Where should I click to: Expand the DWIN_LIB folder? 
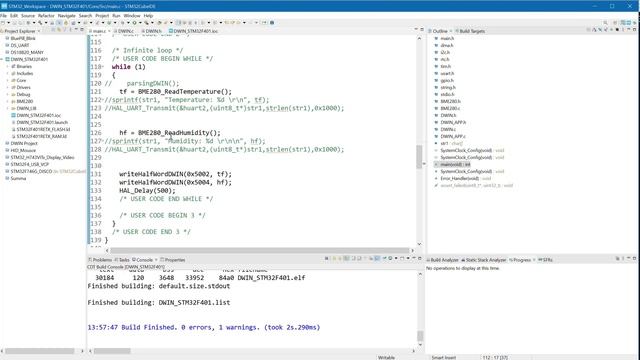[8, 108]
